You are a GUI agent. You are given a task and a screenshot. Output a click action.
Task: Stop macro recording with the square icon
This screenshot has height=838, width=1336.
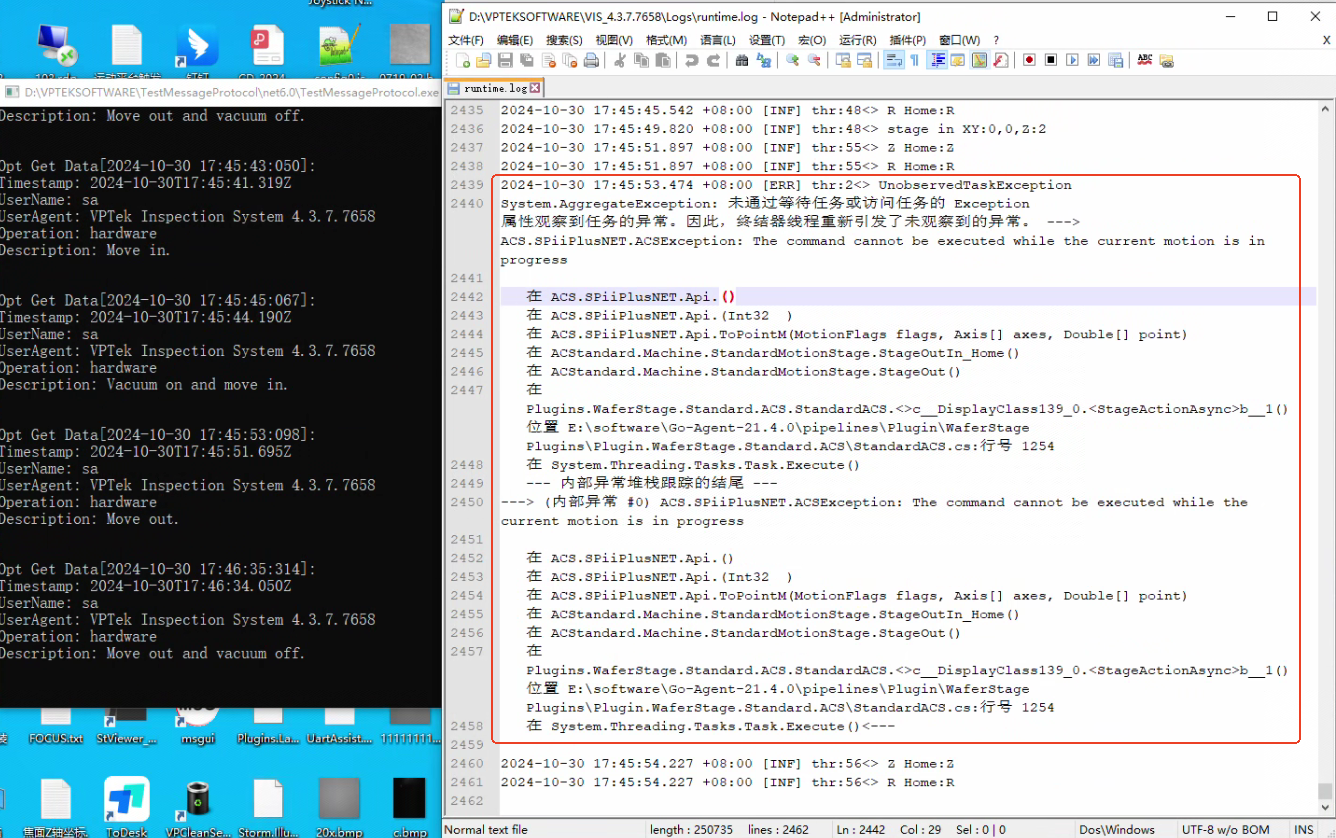1051,60
